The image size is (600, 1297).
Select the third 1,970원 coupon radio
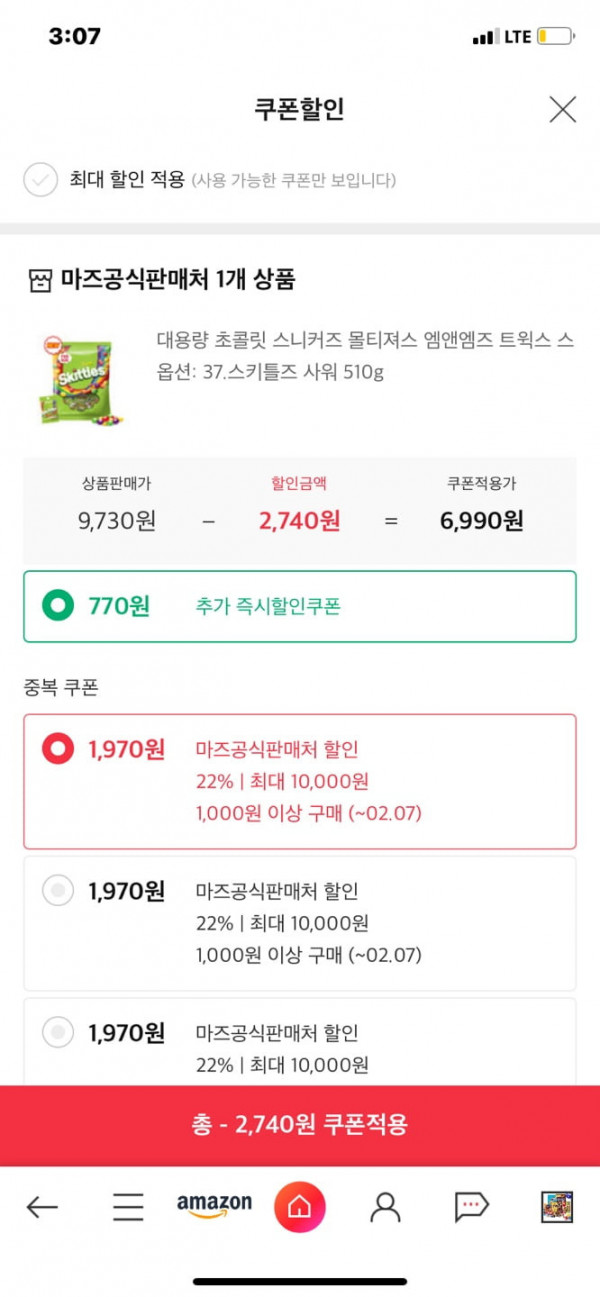pos(58,1031)
